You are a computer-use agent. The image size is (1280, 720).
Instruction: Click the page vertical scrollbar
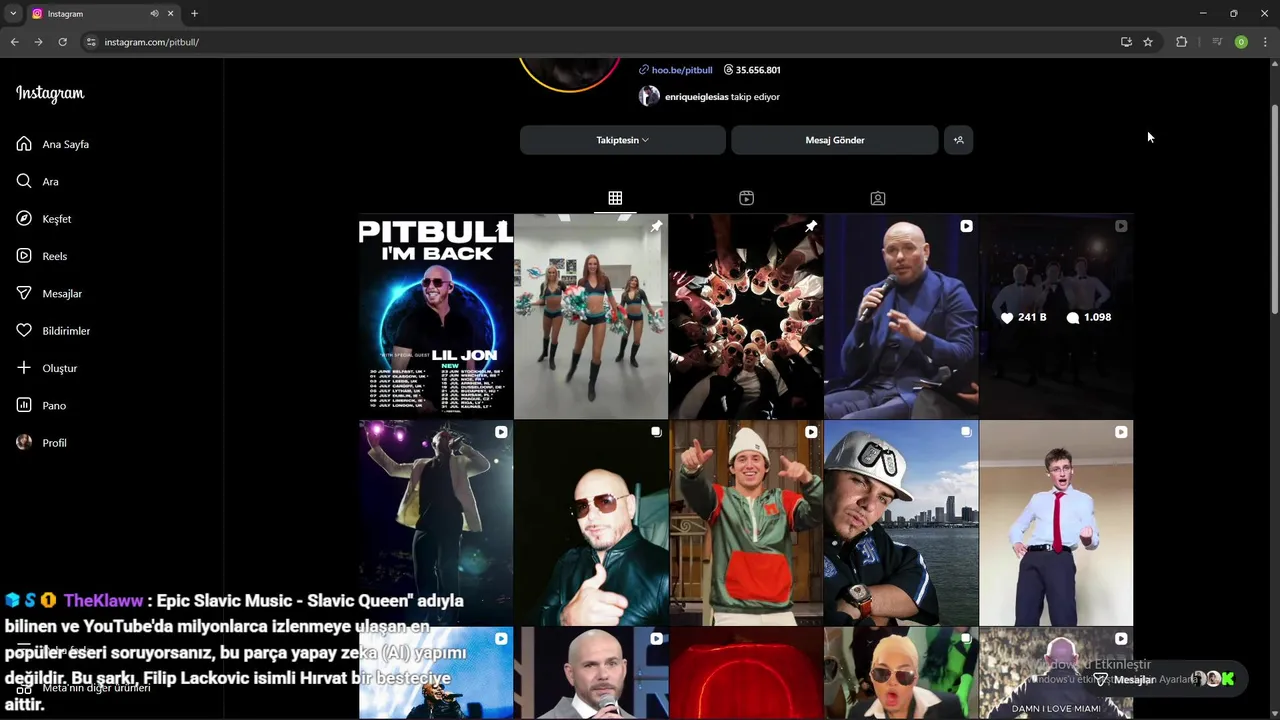click(x=1274, y=210)
